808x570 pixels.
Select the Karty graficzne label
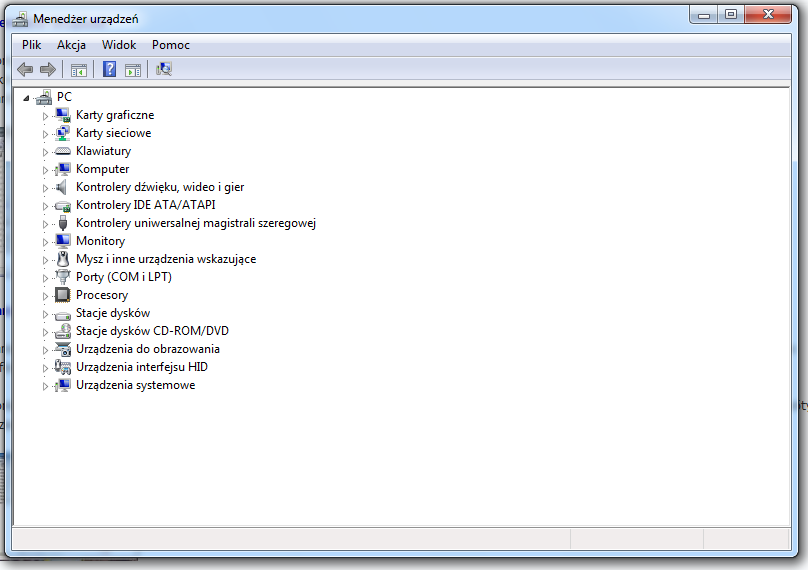pyautogui.click(x=115, y=115)
